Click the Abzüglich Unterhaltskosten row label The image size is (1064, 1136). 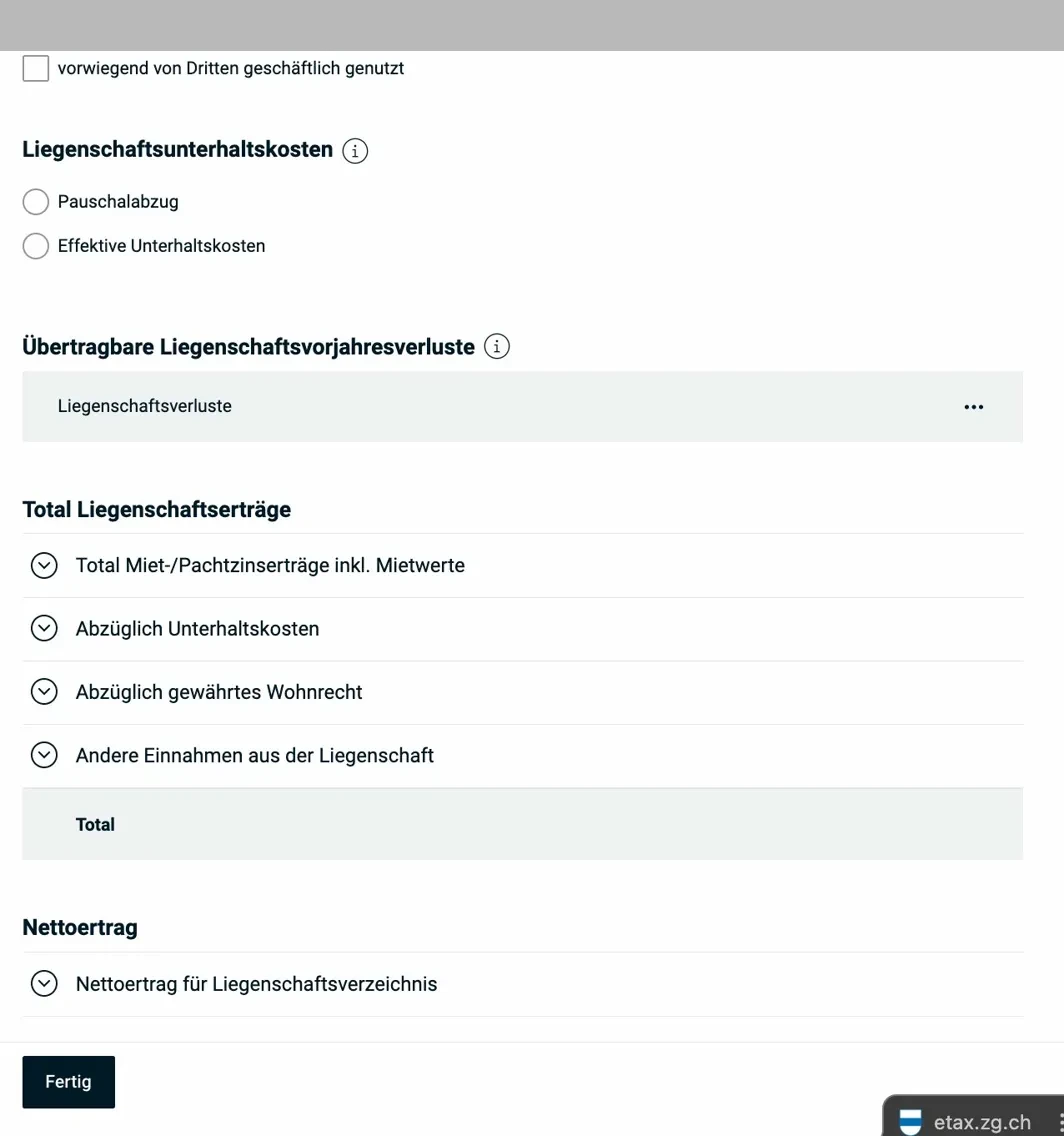click(x=198, y=628)
